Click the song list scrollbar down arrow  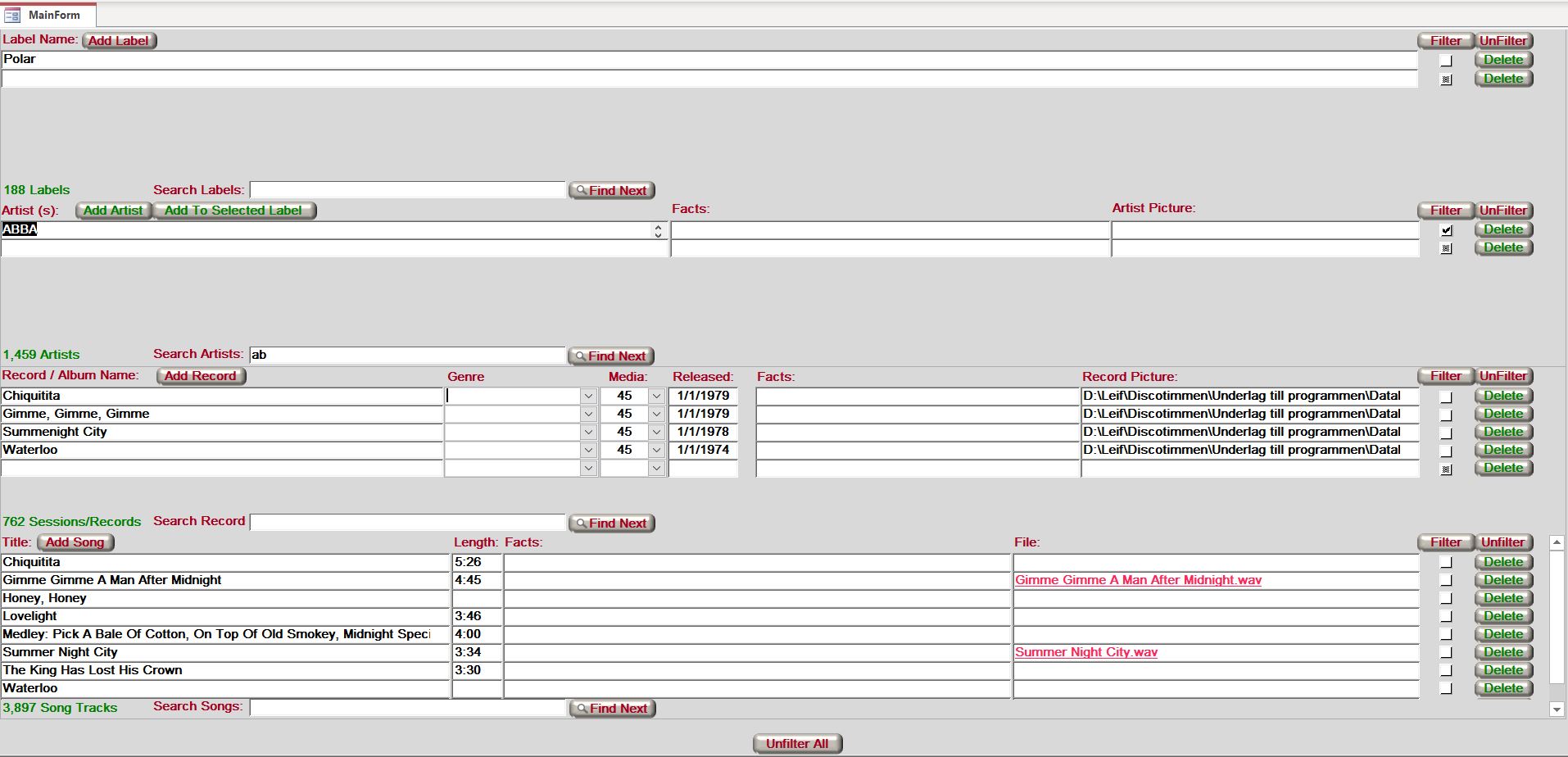(x=1557, y=709)
